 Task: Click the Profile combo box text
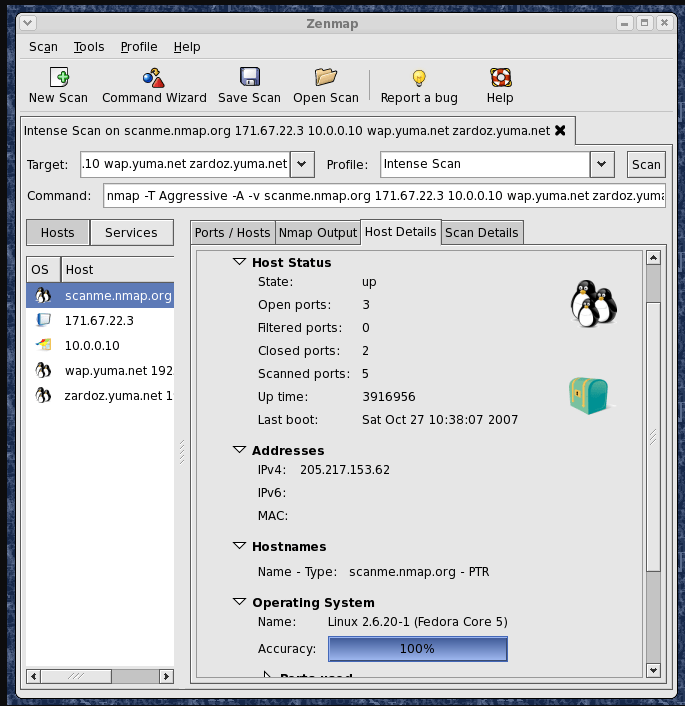pos(485,164)
